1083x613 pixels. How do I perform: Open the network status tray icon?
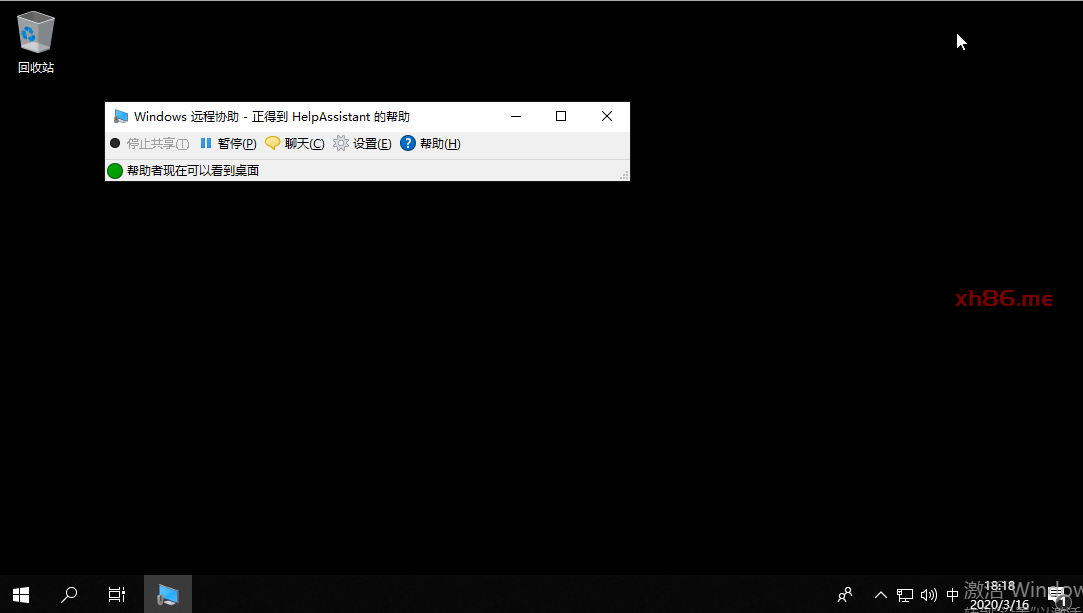coord(905,595)
